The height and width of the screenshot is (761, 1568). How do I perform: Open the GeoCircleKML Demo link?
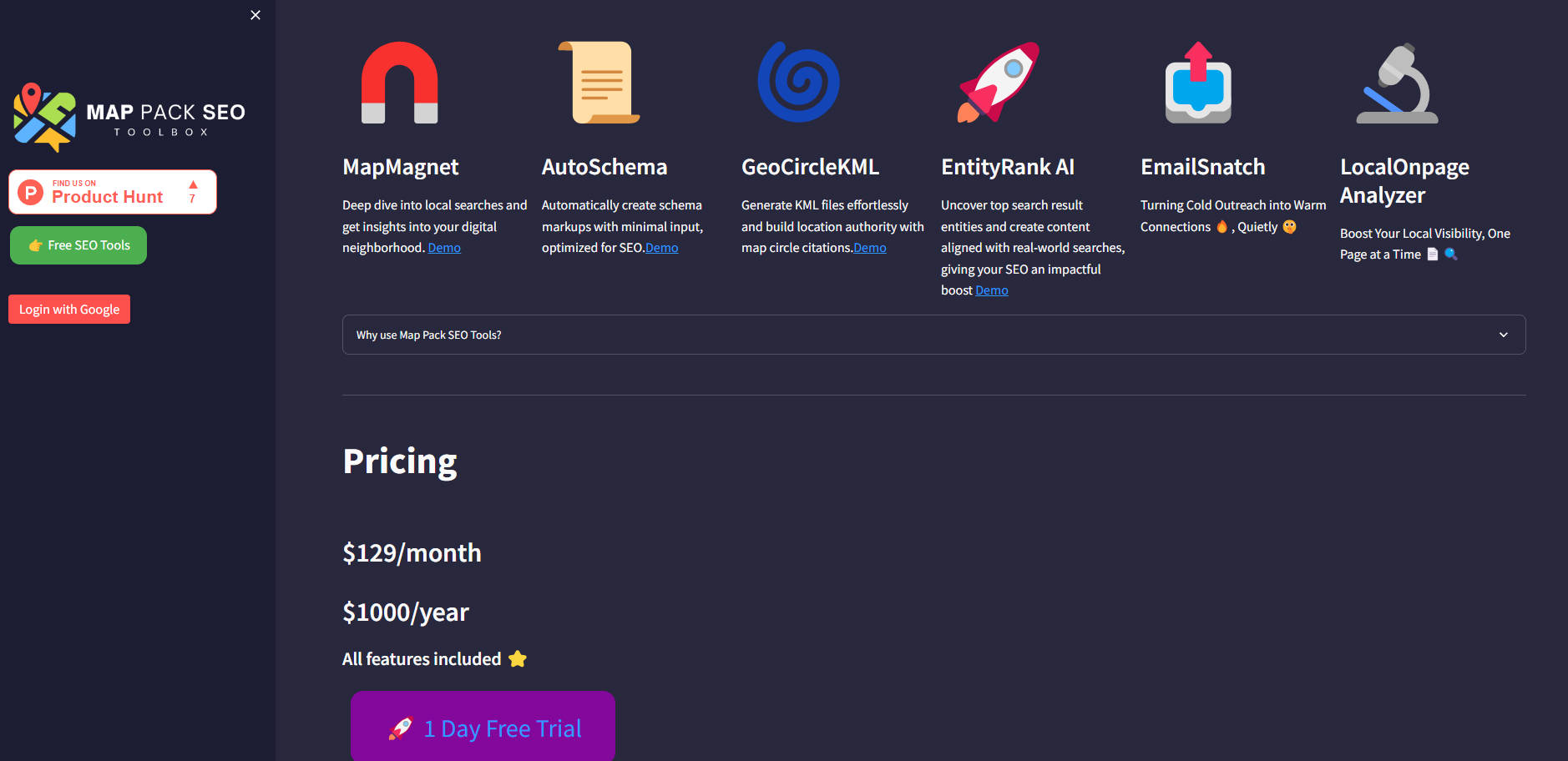[869, 248]
